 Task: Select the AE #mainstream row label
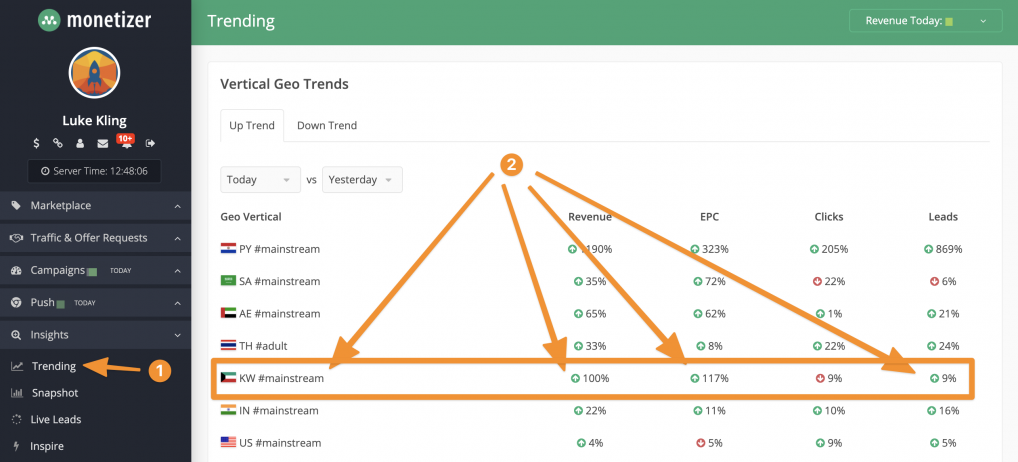pos(279,313)
